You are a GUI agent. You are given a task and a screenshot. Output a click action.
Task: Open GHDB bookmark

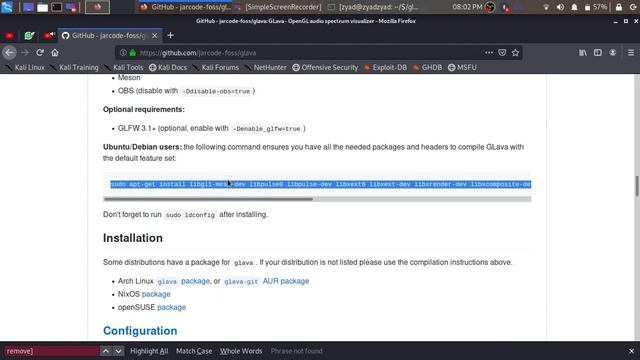(427, 67)
